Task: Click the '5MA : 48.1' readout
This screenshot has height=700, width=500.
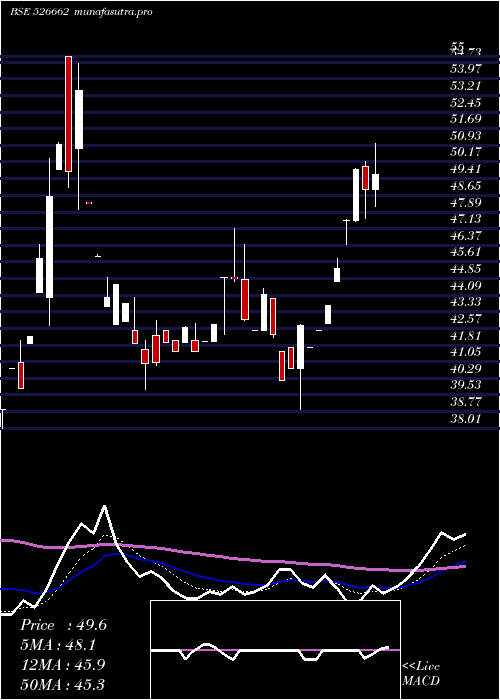Action: pos(58,645)
